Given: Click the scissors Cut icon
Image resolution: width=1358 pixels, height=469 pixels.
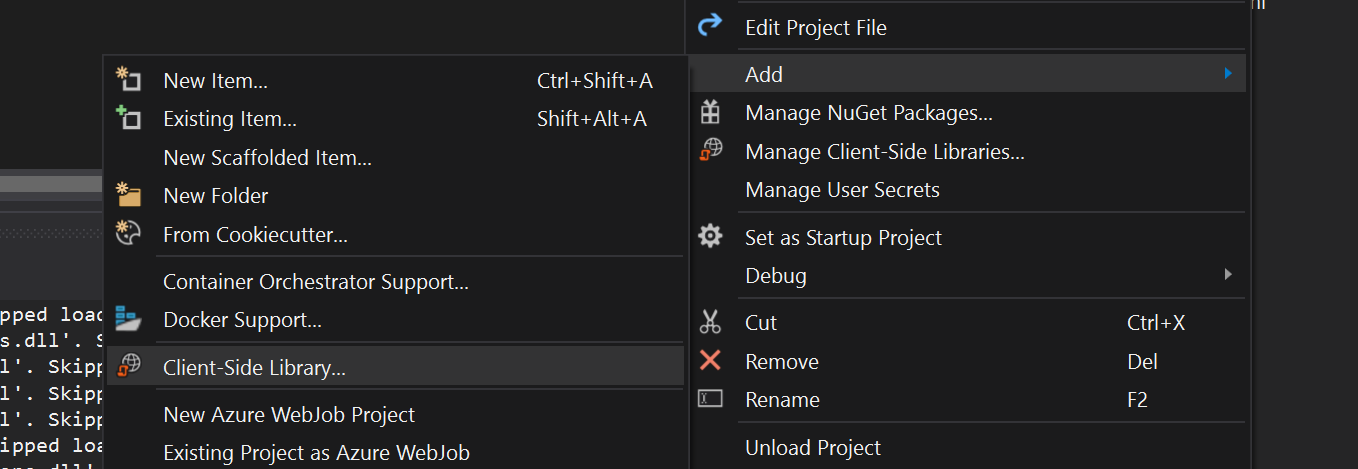Looking at the screenshot, I should (709, 322).
